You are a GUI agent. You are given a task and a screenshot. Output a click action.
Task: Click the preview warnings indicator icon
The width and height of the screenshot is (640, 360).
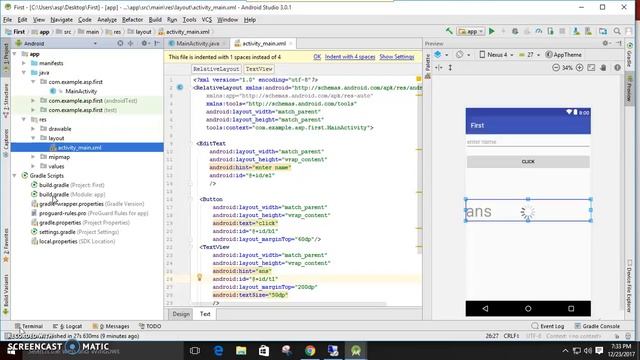(x=617, y=68)
